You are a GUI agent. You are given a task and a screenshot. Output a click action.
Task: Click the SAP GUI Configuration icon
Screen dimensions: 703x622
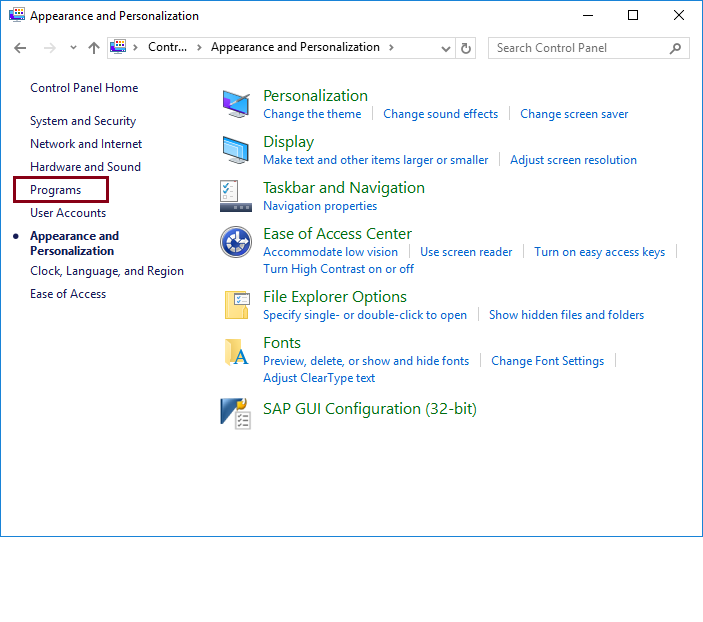click(236, 412)
